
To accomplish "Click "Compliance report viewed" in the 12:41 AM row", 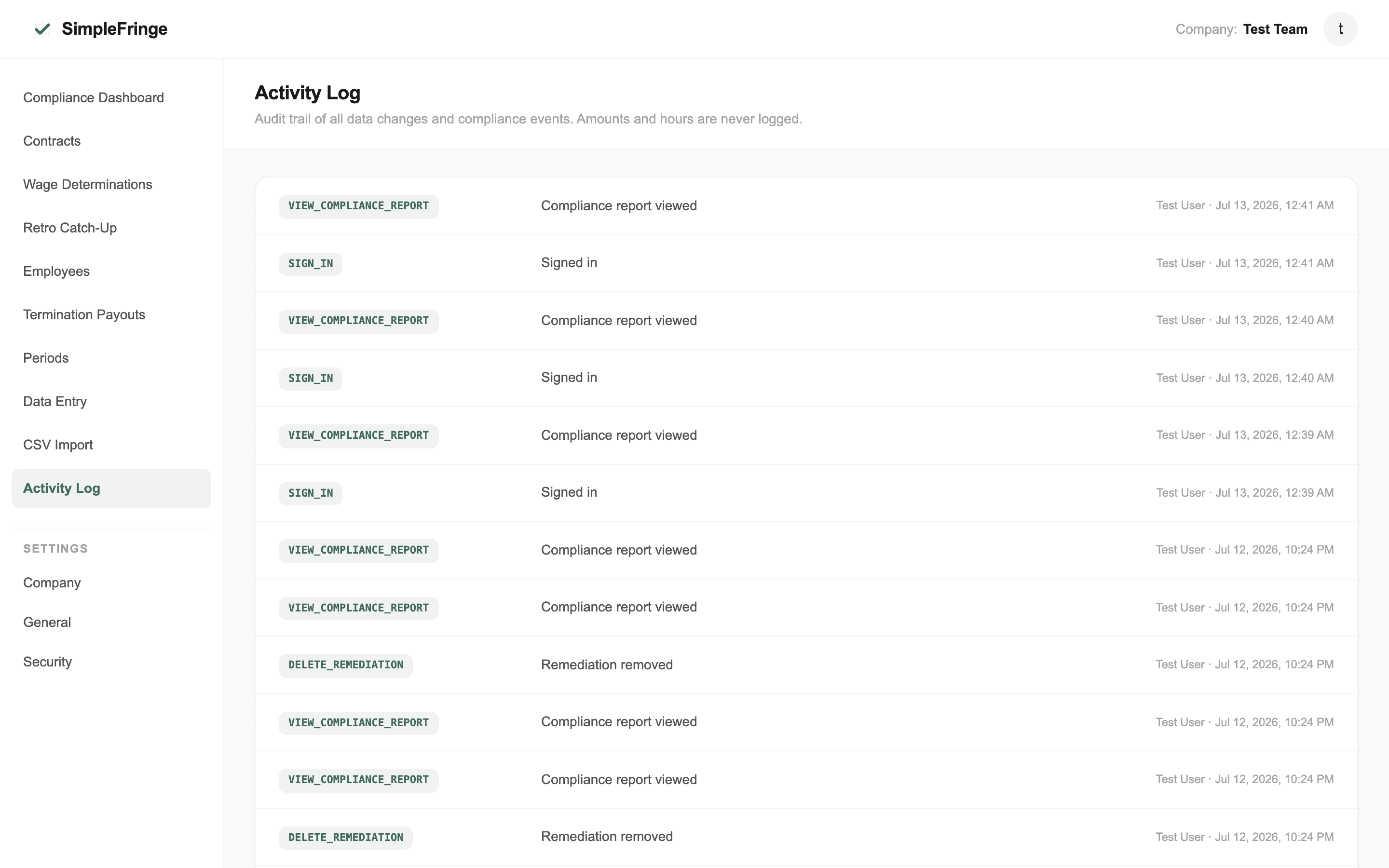I will click(x=619, y=205).
